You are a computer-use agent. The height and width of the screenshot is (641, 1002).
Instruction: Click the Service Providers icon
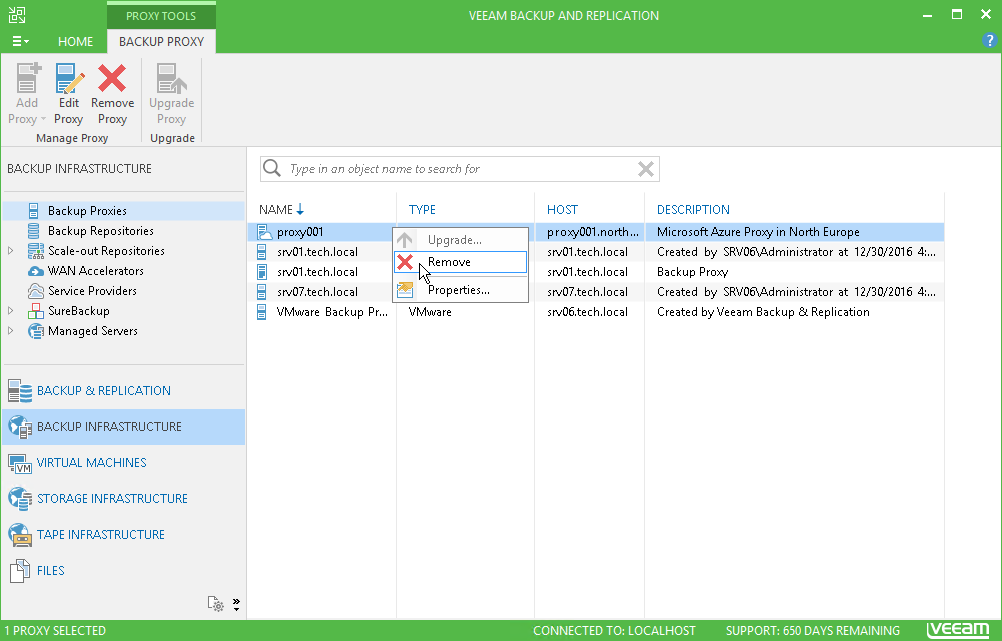(x=36, y=291)
